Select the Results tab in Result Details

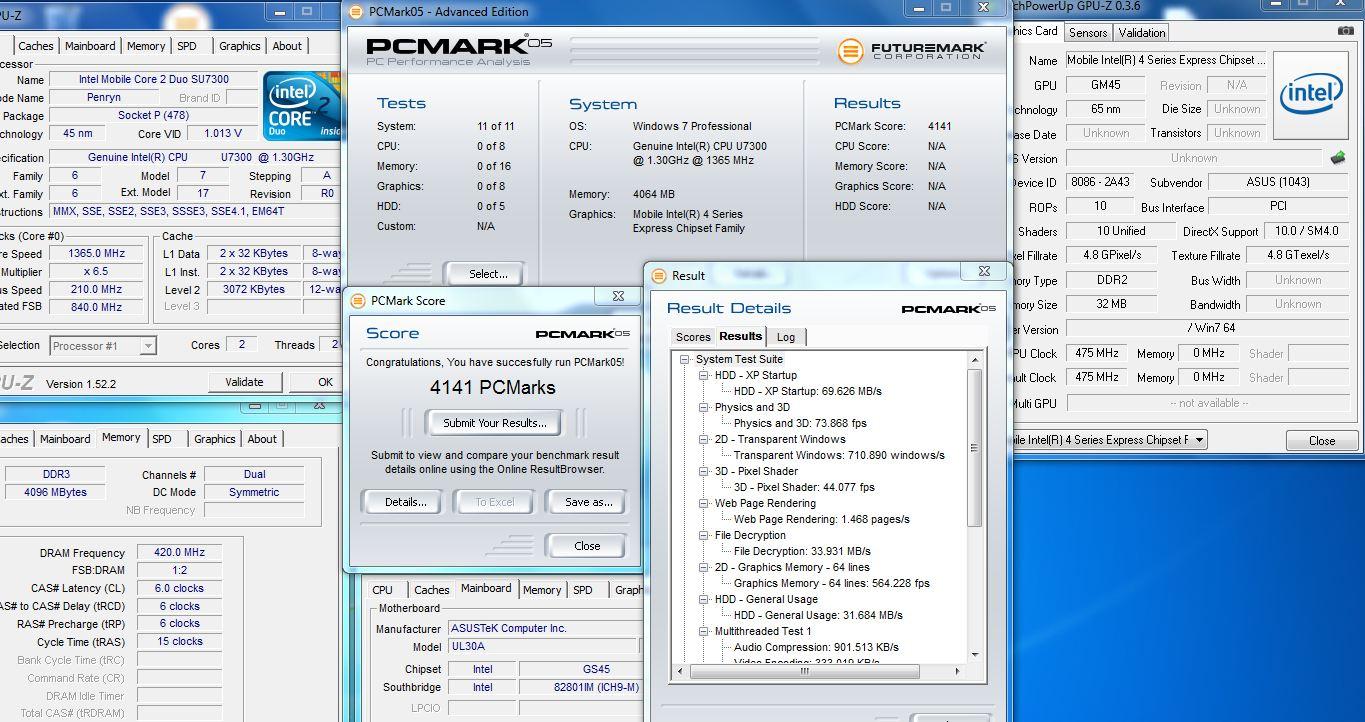tap(740, 336)
